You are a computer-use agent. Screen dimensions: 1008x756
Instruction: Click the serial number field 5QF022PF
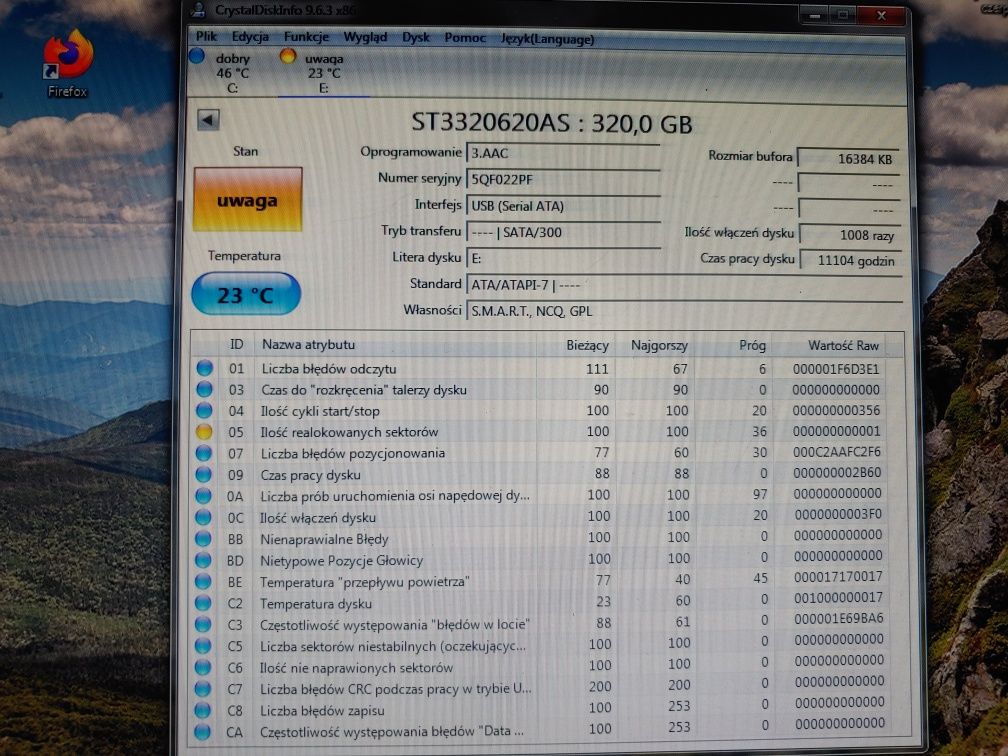(x=563, y=180)
